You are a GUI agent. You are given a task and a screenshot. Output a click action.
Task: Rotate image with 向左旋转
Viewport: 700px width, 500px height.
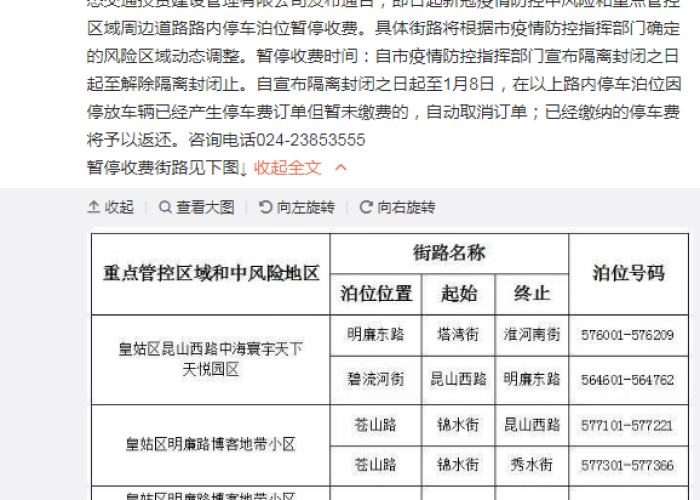(x=305, y=207)
